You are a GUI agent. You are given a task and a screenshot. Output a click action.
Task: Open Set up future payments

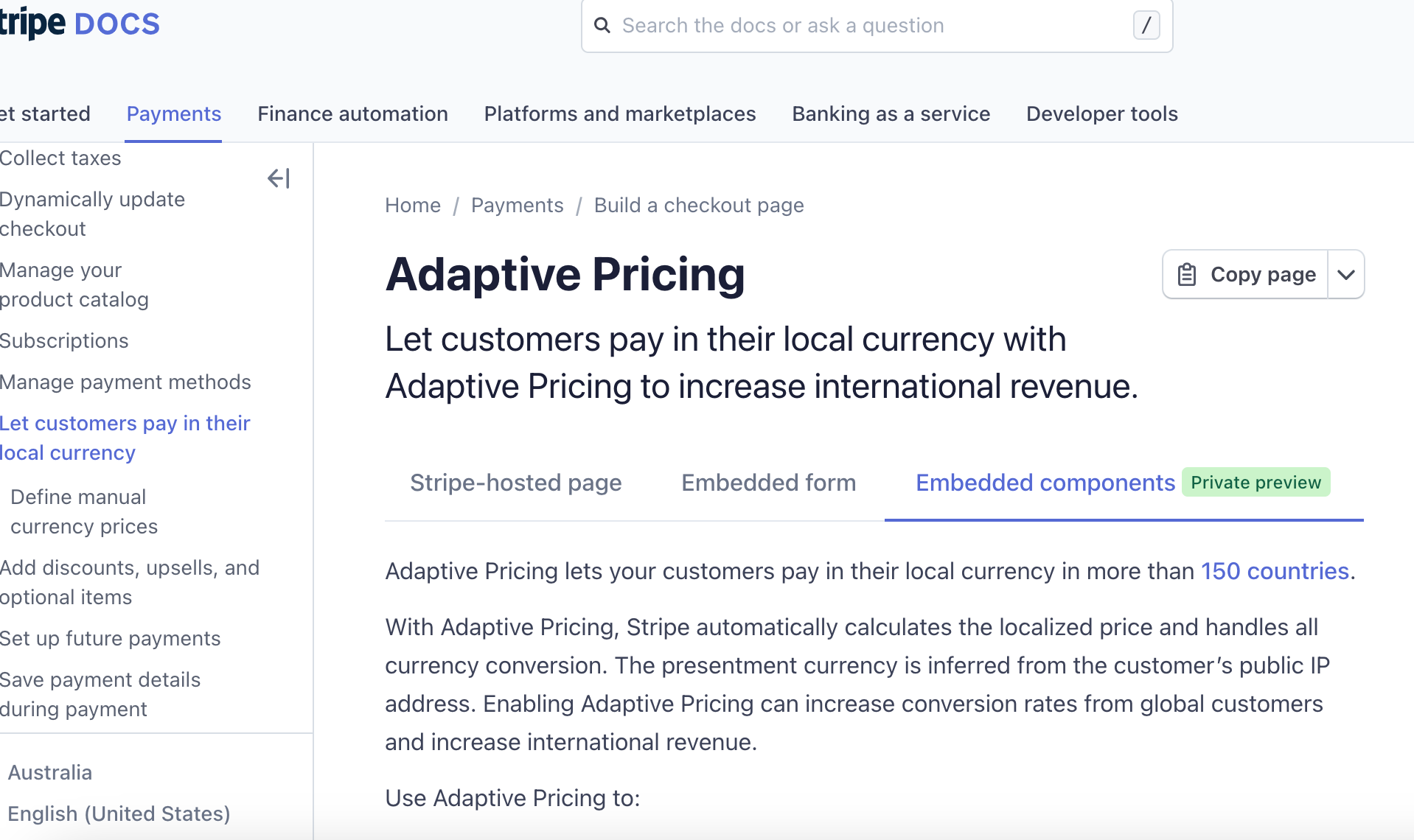[x=111, y=639]
